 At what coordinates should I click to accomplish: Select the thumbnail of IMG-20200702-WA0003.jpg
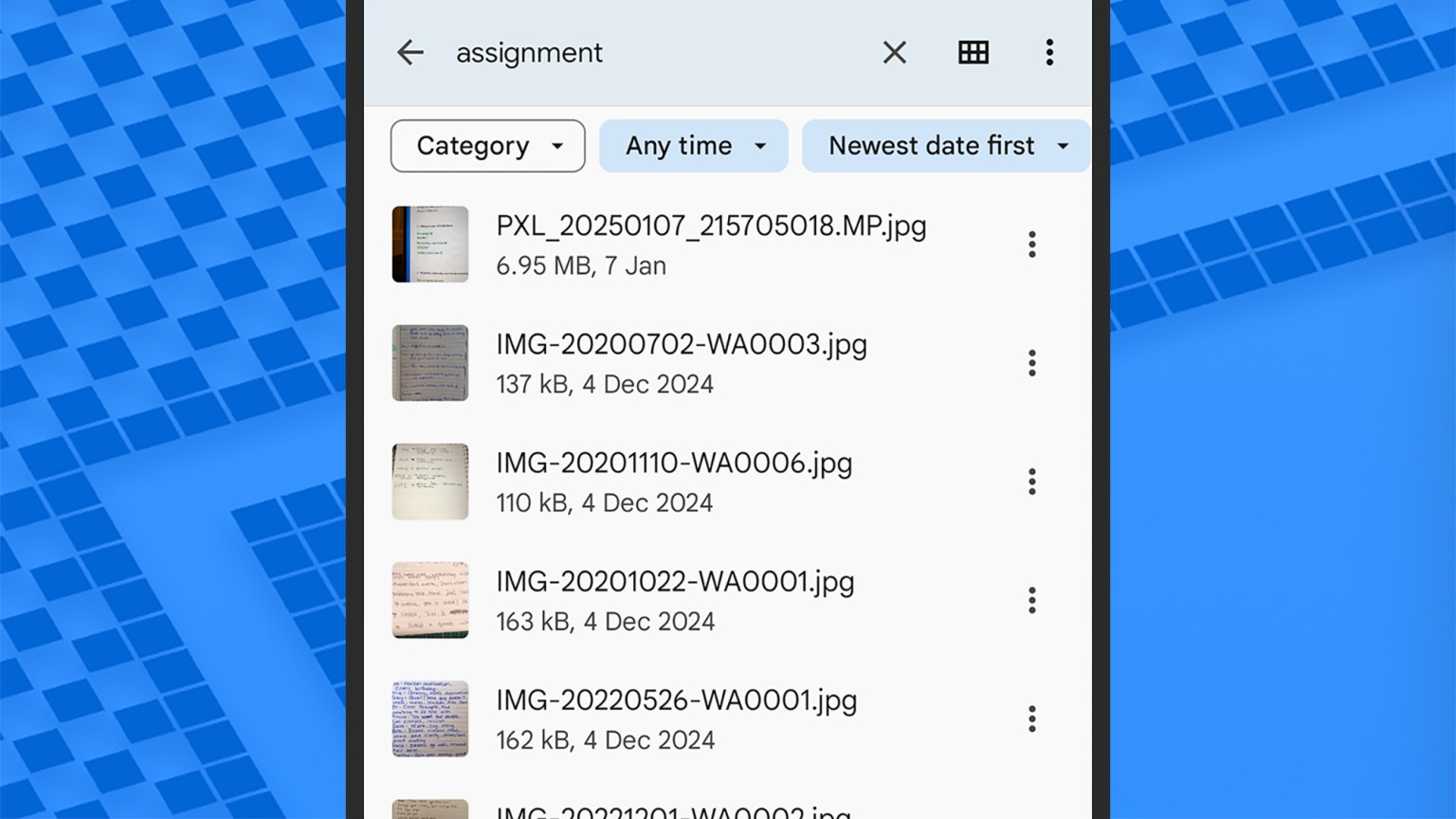point(429,362)
